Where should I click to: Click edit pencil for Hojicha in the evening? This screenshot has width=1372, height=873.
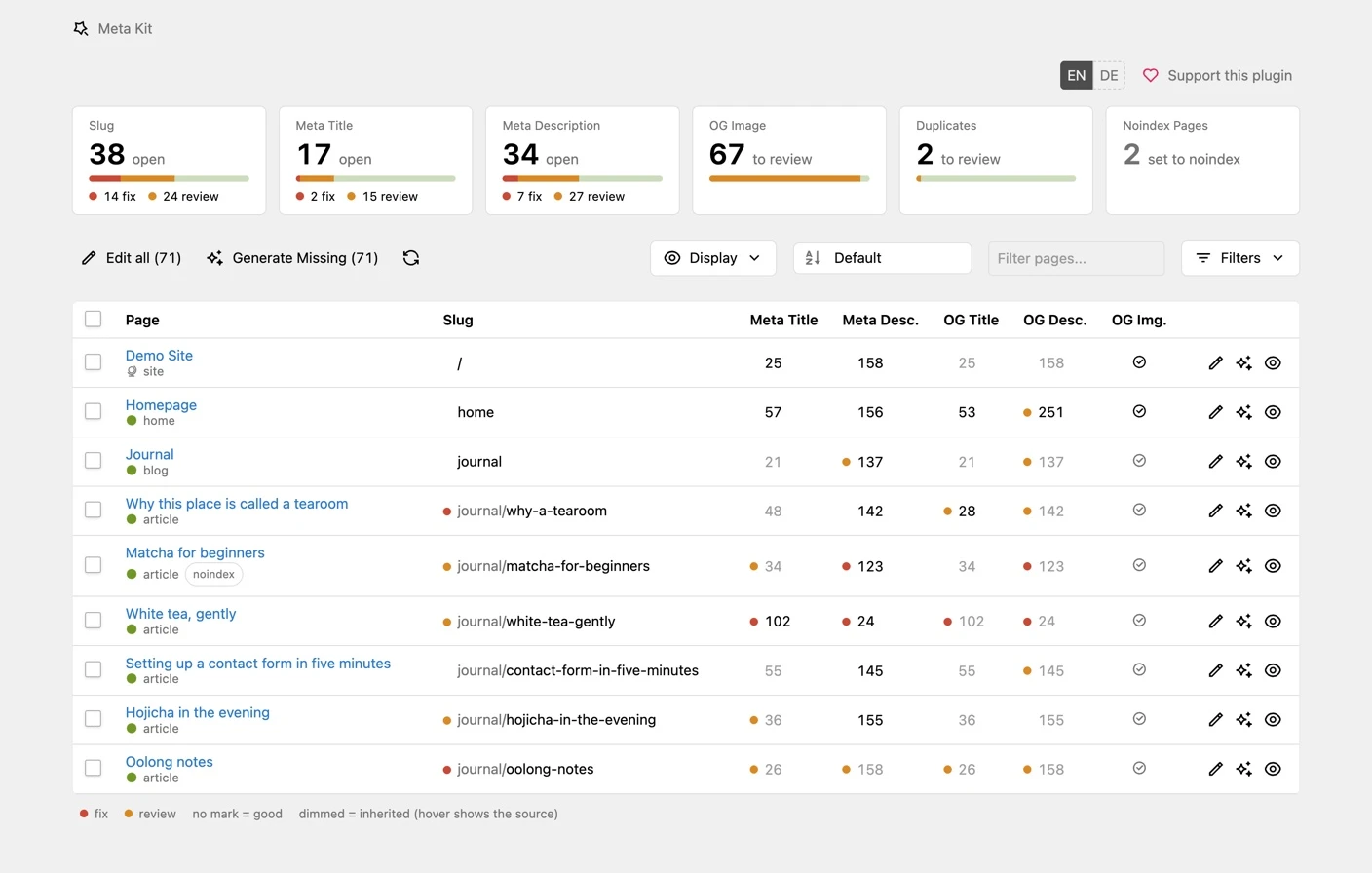point(1215,720)
